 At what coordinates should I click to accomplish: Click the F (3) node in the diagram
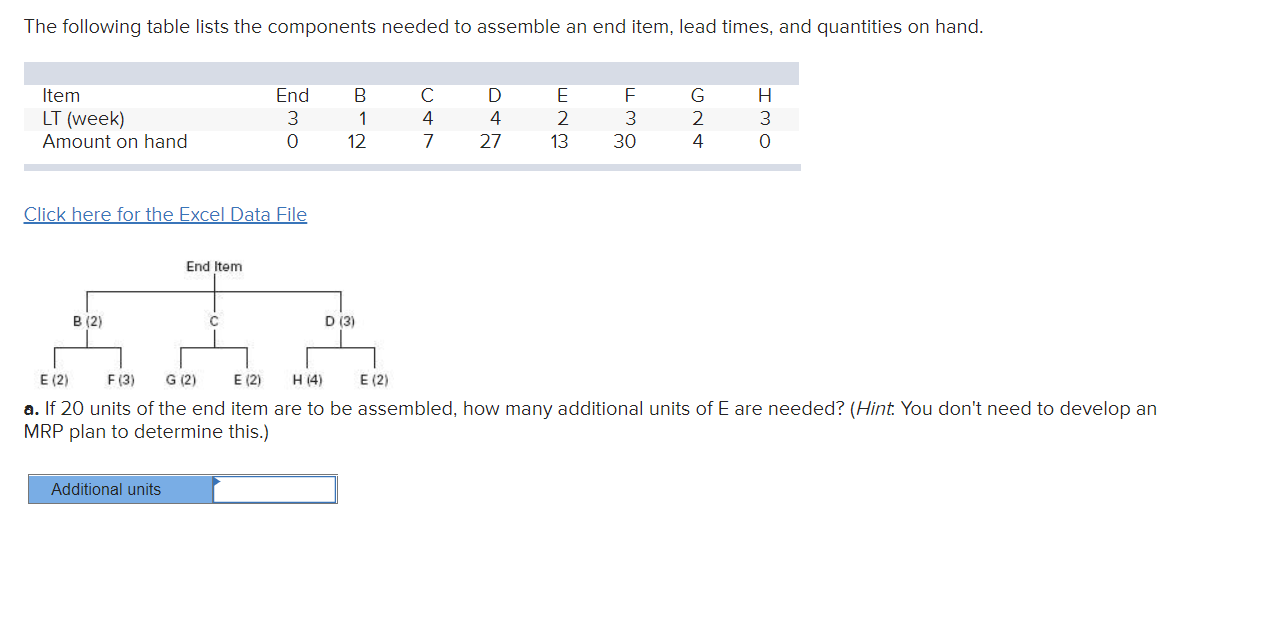tap(120, 380)
